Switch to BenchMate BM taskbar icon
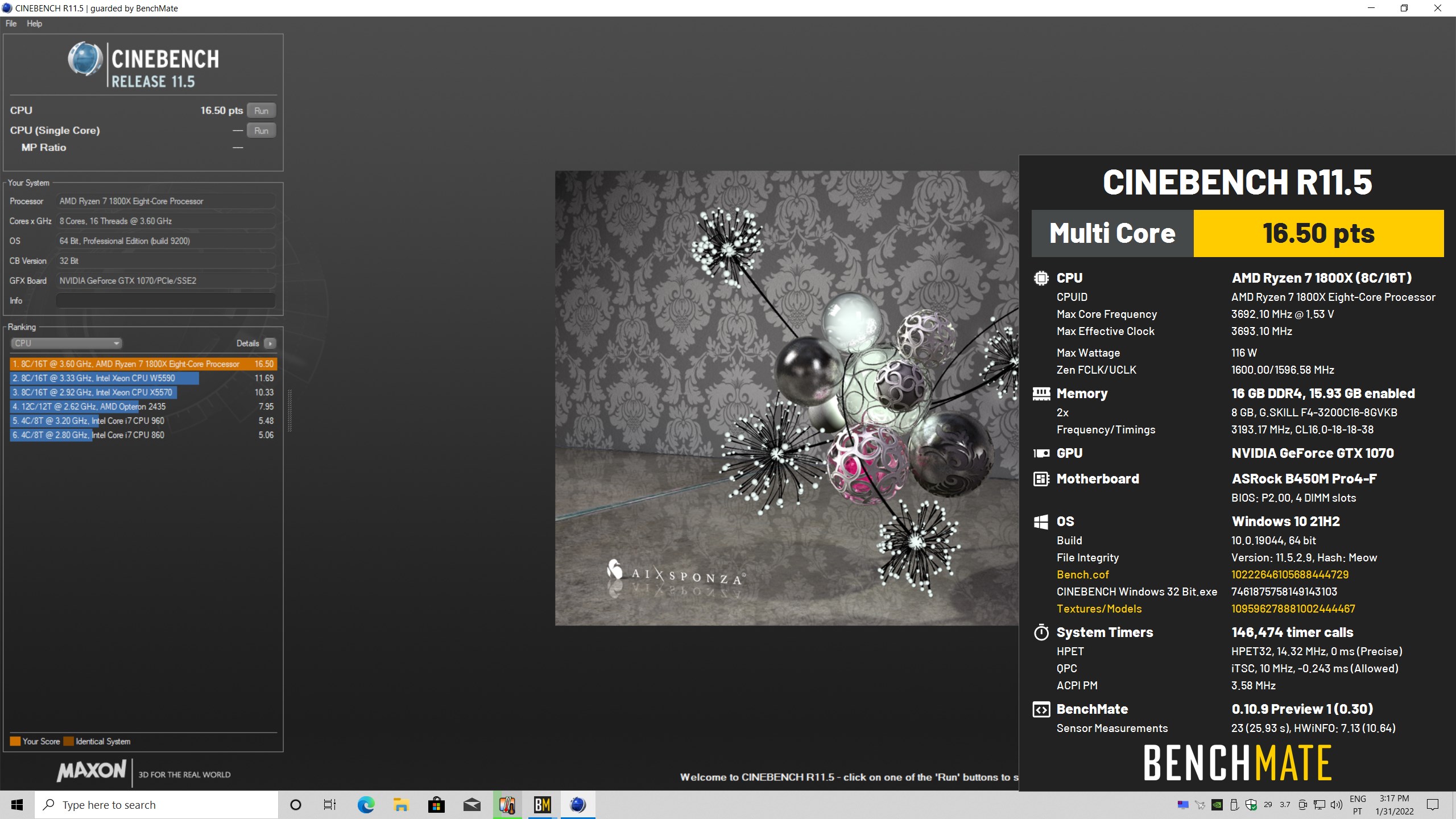The width and height of the screenshot is (1456, 819). click(542, 805)
